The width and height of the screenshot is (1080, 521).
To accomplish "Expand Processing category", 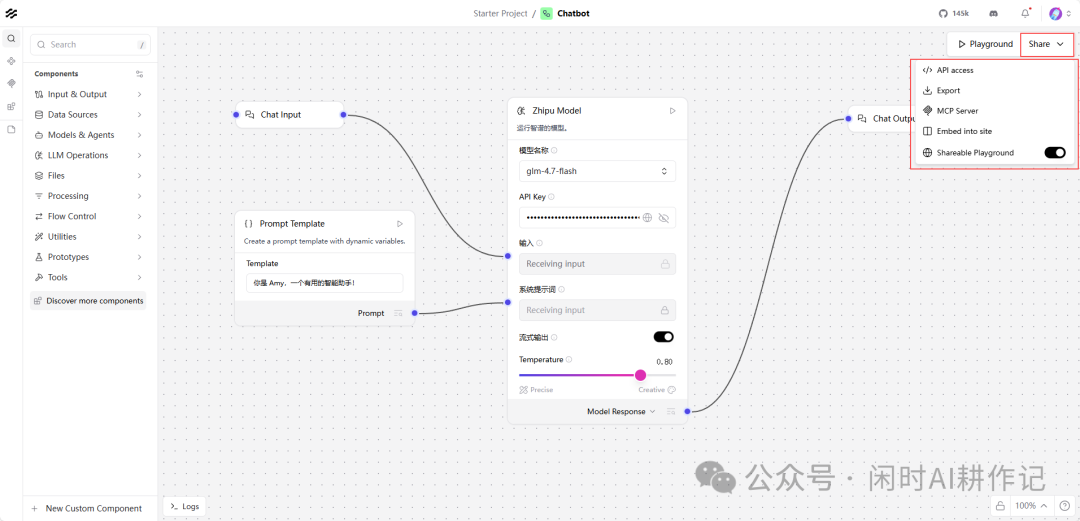I will coord(90,196).
